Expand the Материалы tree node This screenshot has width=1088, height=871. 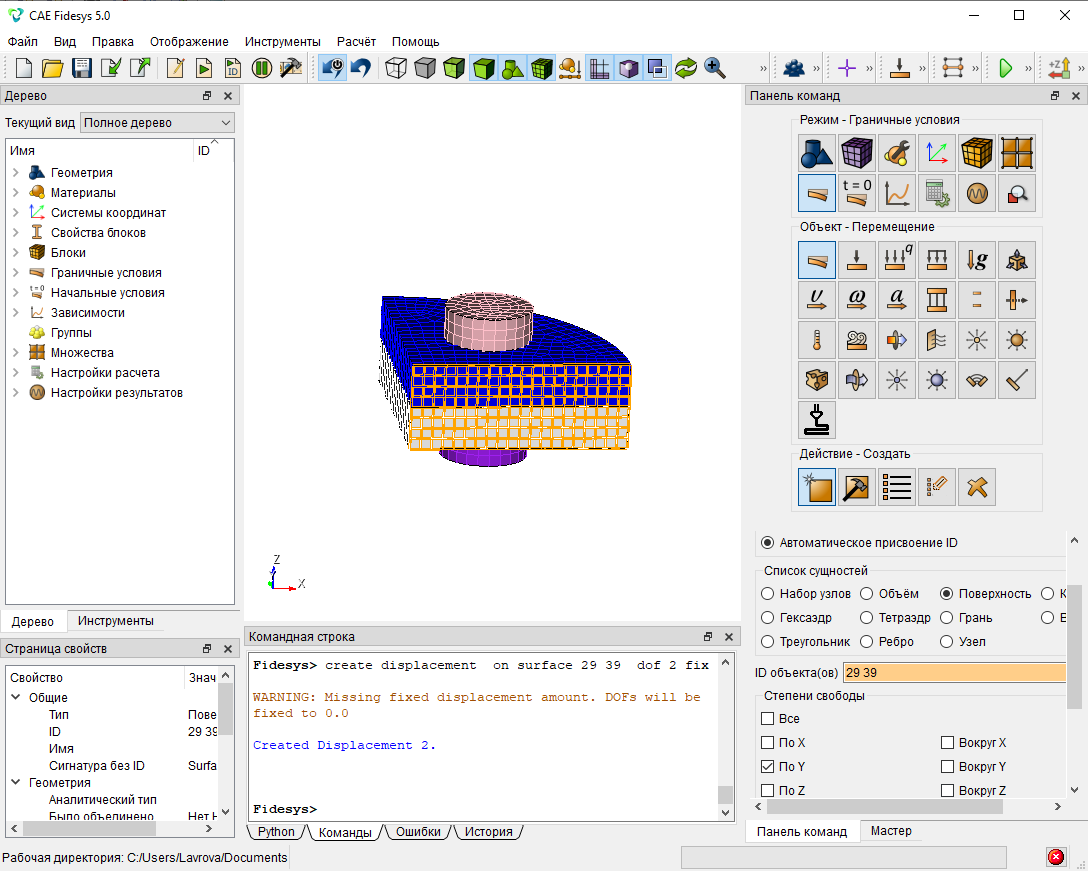coord(16,192)
